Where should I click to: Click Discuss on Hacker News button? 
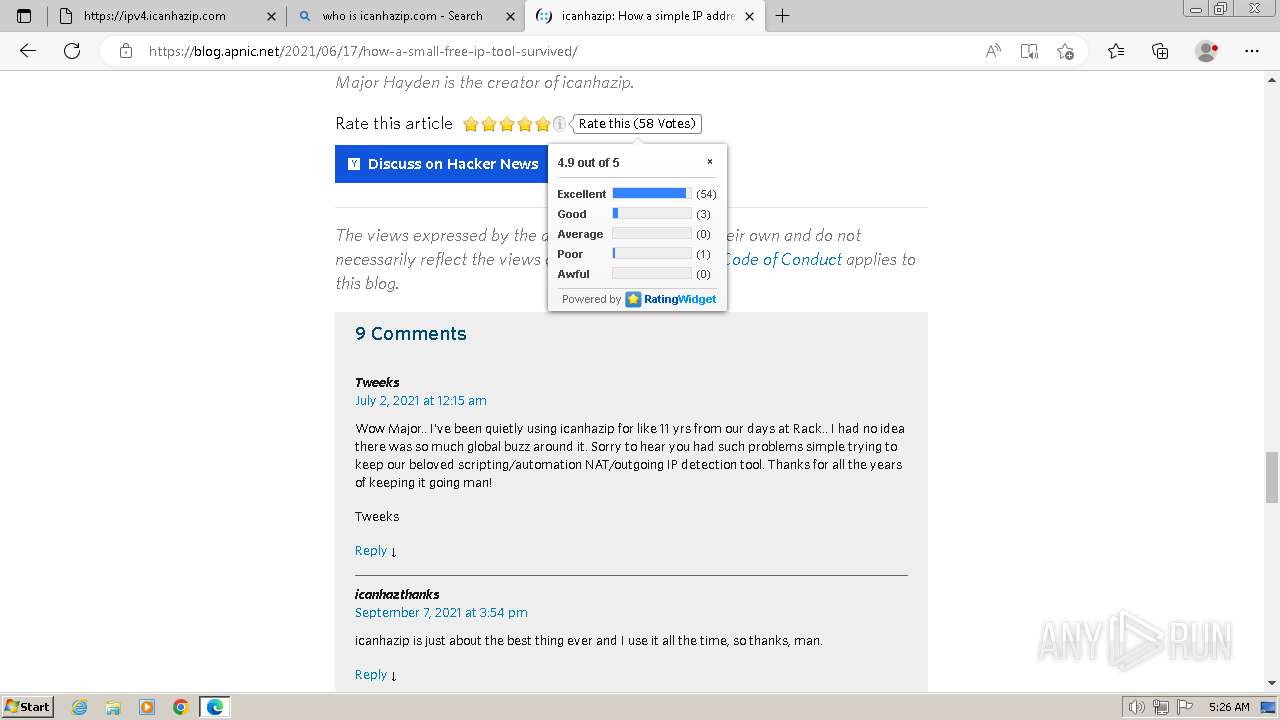pos(441,164)
